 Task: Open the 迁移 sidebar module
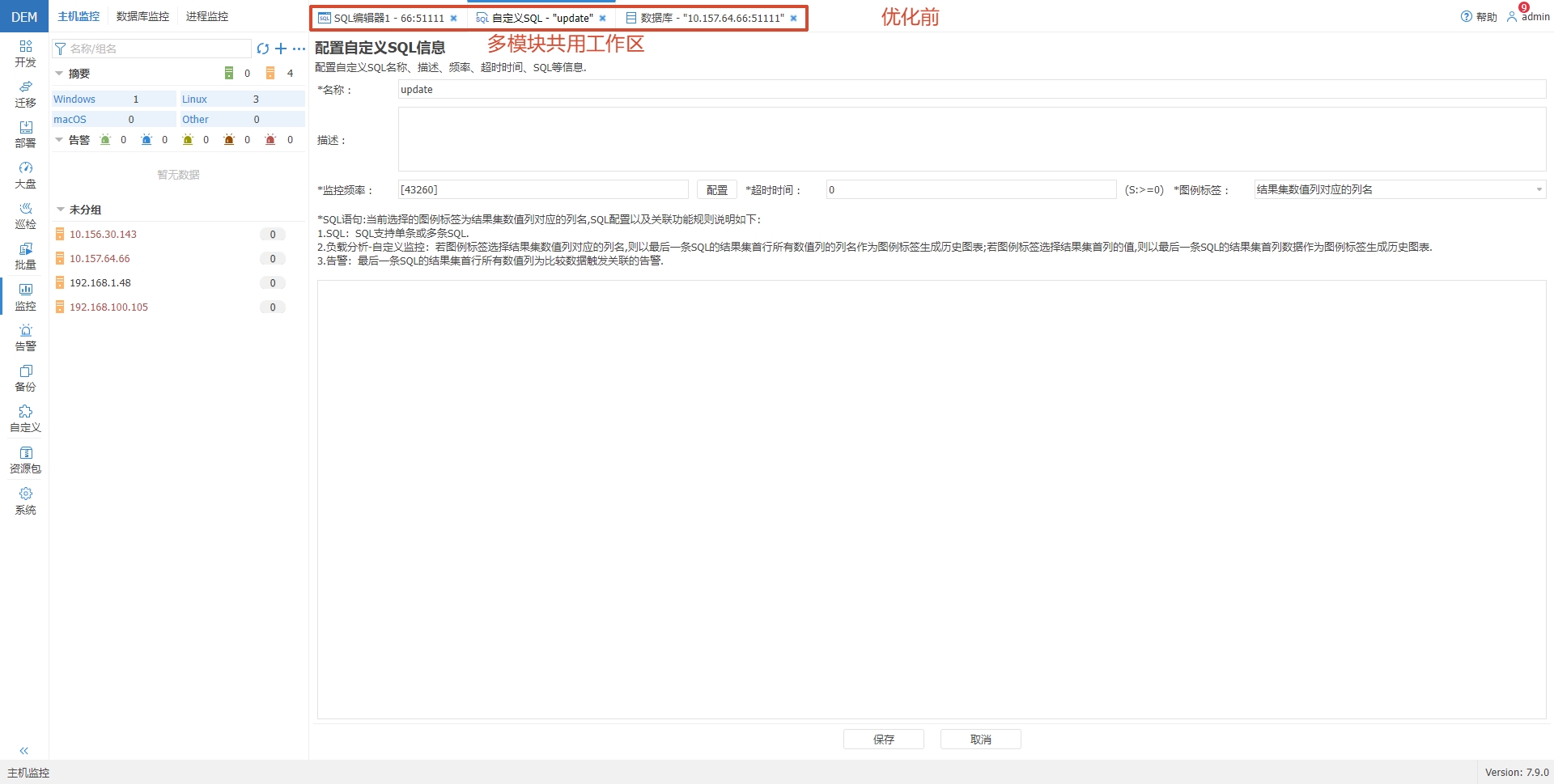25,94
